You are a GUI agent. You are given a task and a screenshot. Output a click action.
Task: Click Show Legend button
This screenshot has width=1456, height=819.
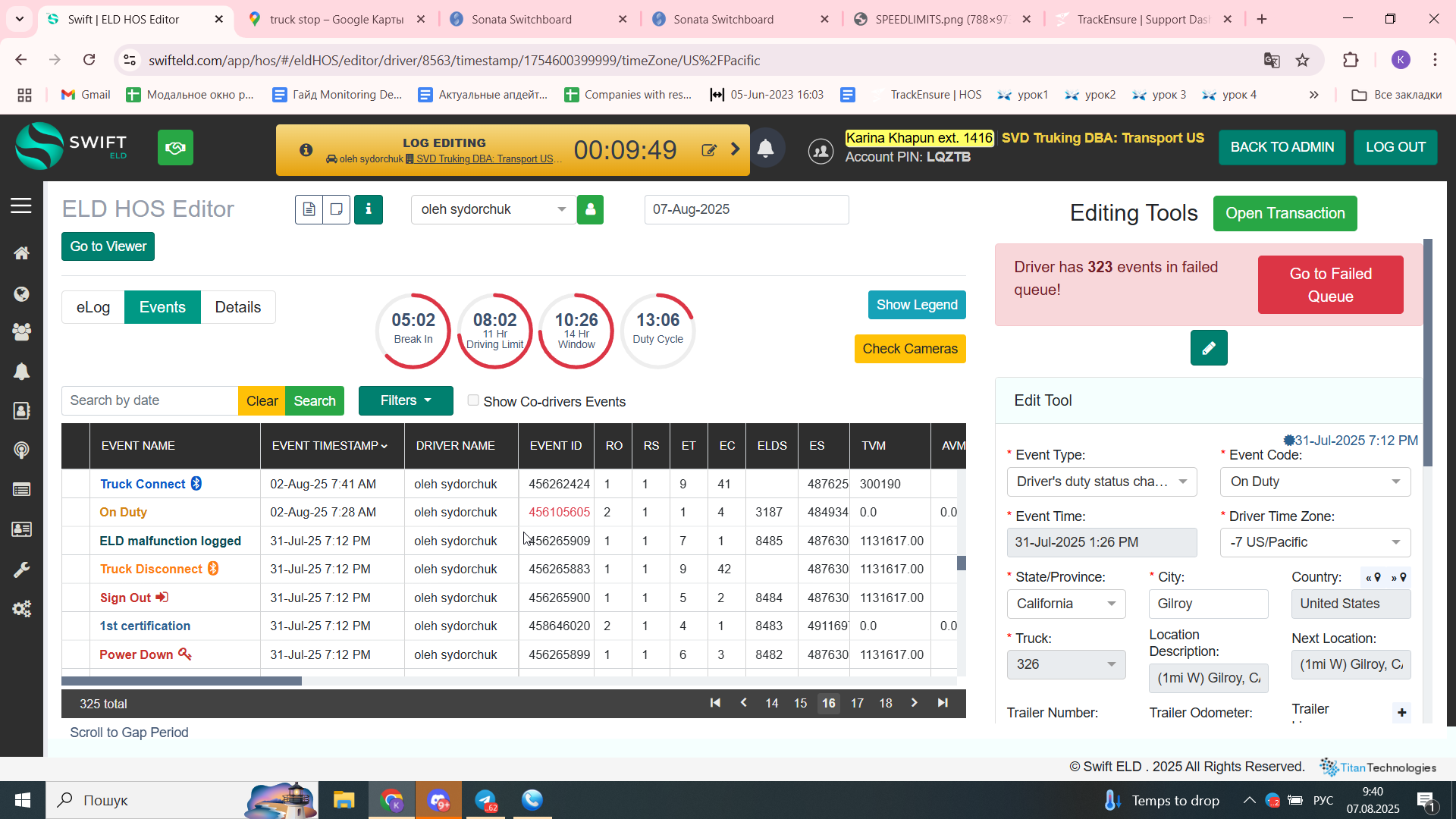917,305
